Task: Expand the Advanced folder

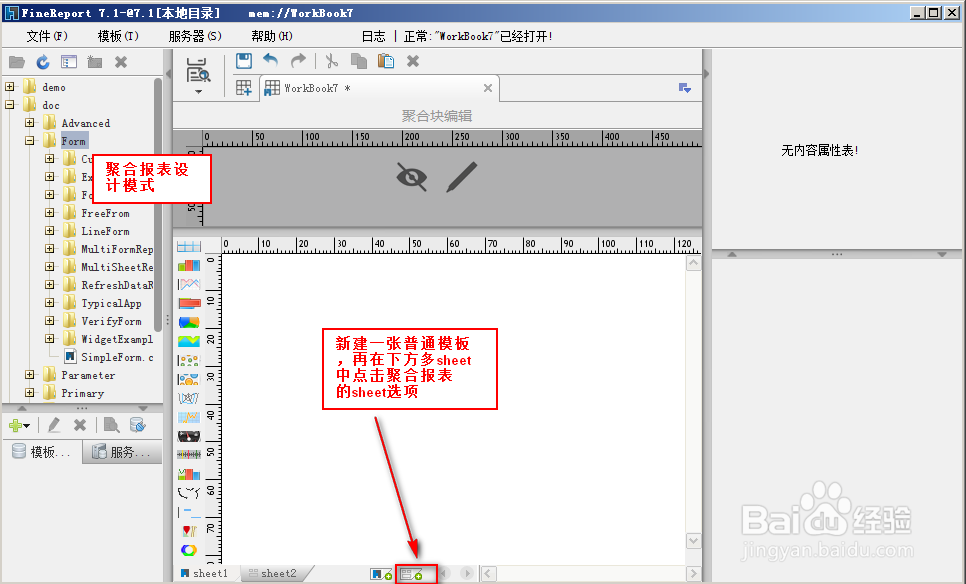Action: pyautogui.click(x=30, y=123)
